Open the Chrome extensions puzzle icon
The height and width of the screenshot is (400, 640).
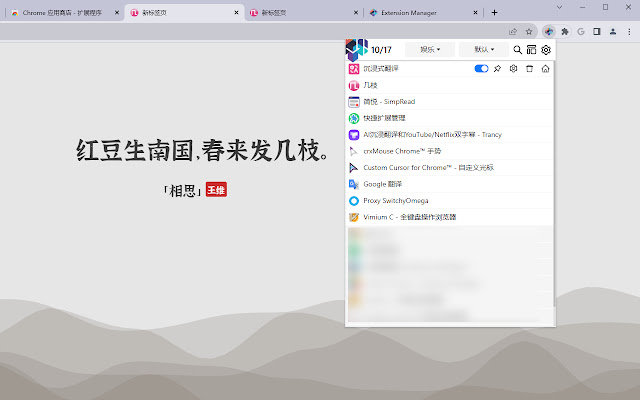pos(565,31)
